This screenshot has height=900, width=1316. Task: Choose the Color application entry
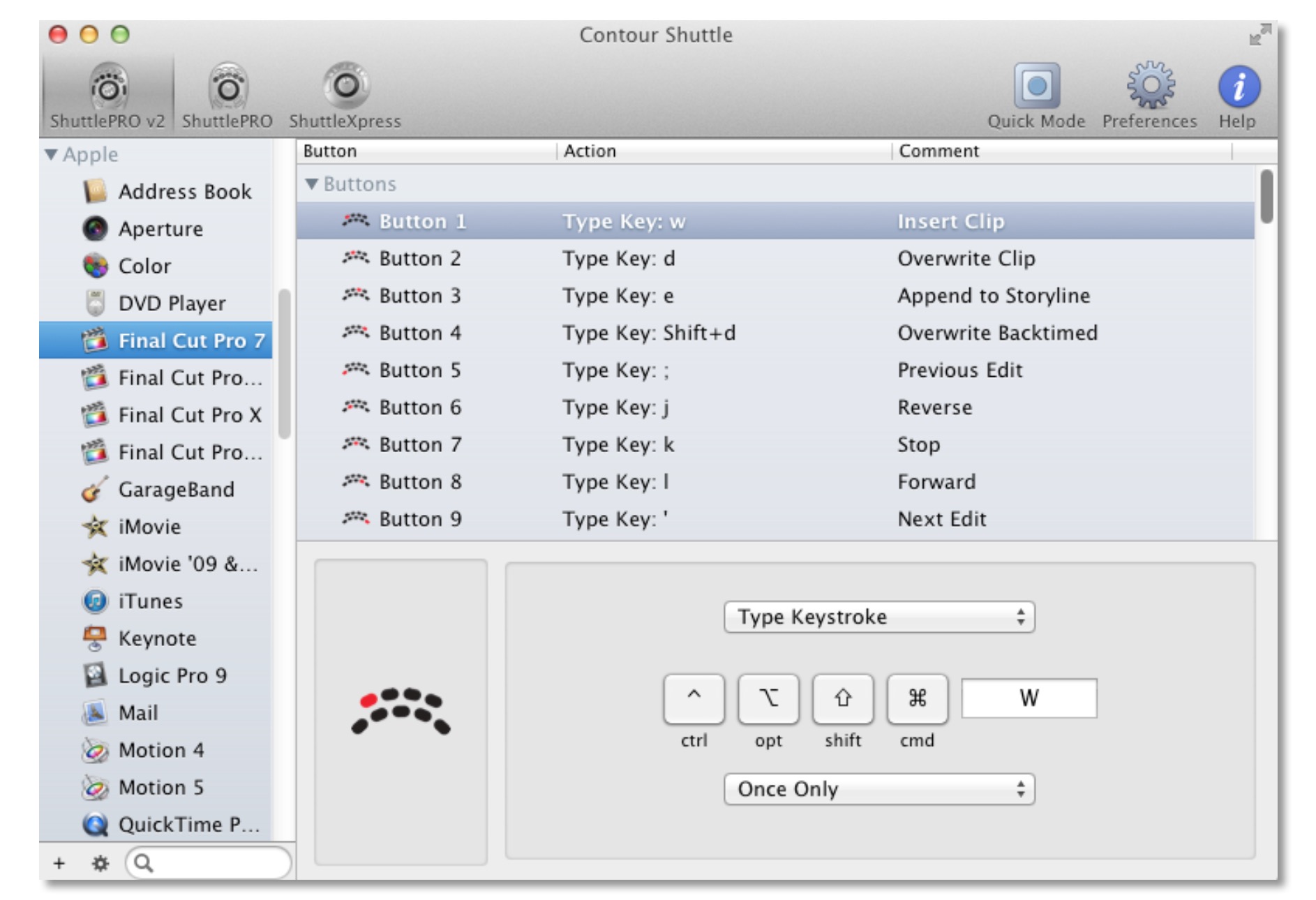(156, 266)
